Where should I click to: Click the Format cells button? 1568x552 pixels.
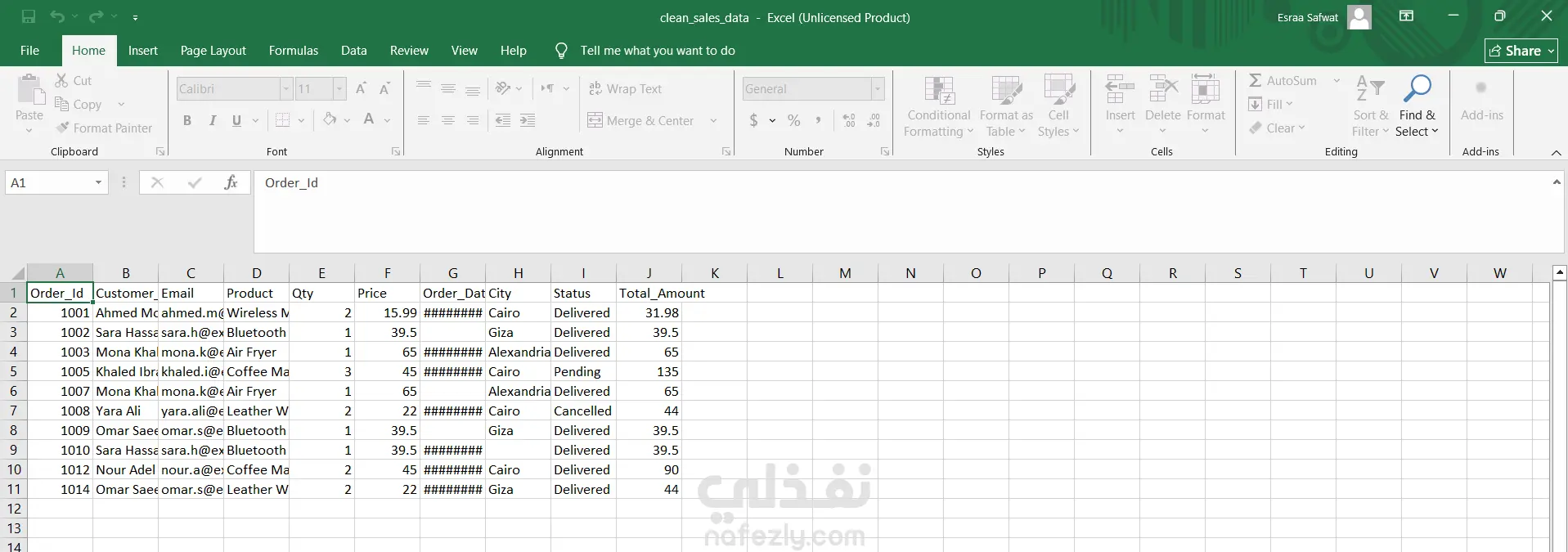[1206, 105]
